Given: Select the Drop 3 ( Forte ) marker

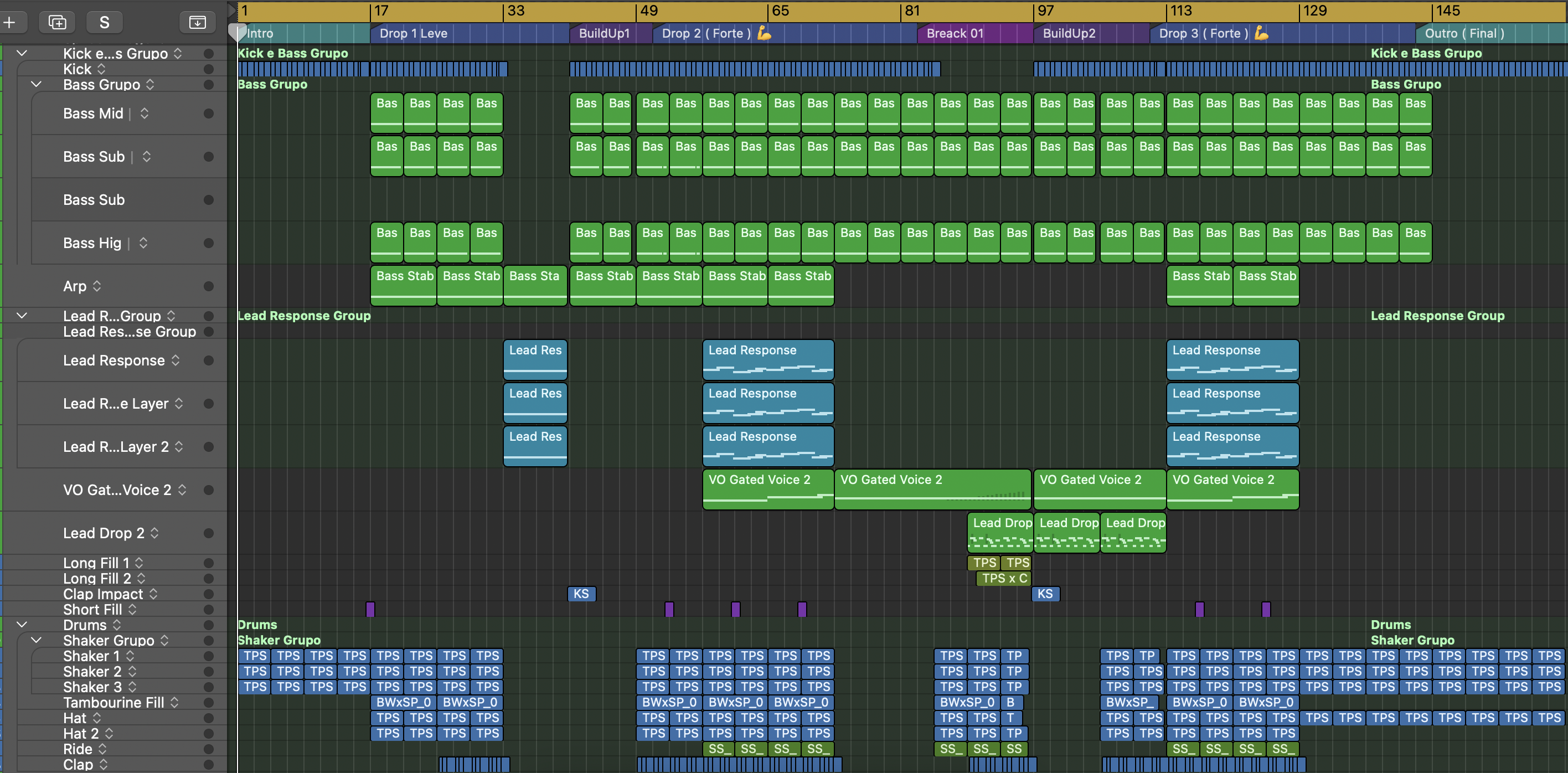Looking at the screenshot, I should 1282,33.
